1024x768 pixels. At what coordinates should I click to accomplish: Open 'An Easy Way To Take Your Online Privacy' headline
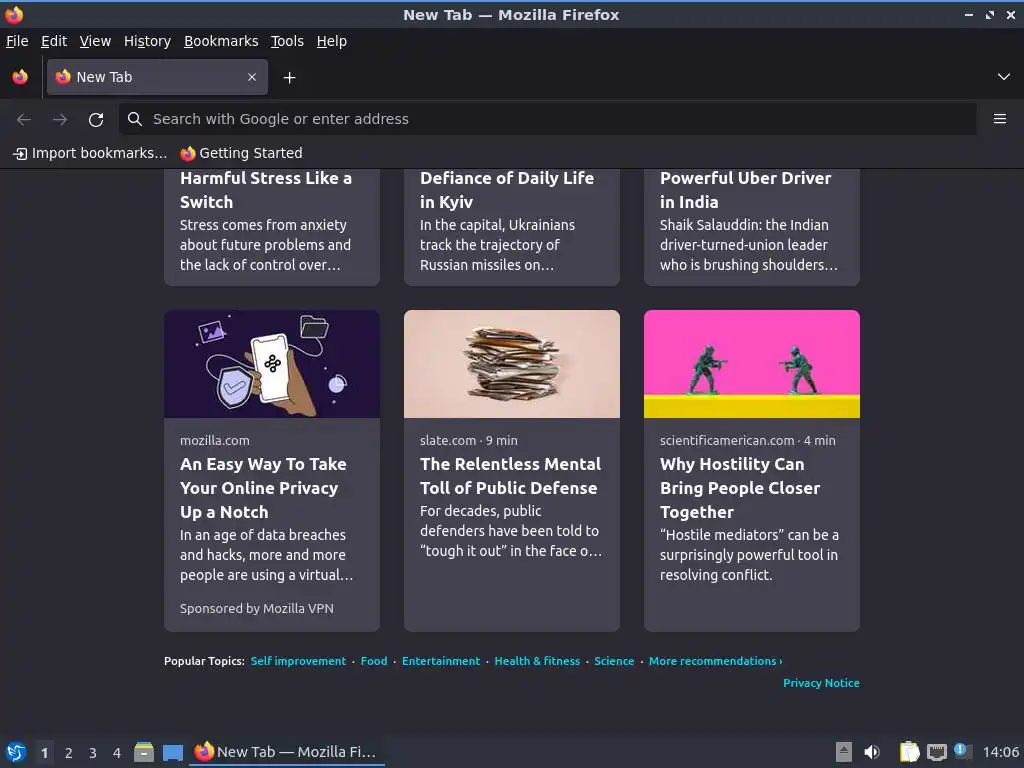[x=263, y=488]
